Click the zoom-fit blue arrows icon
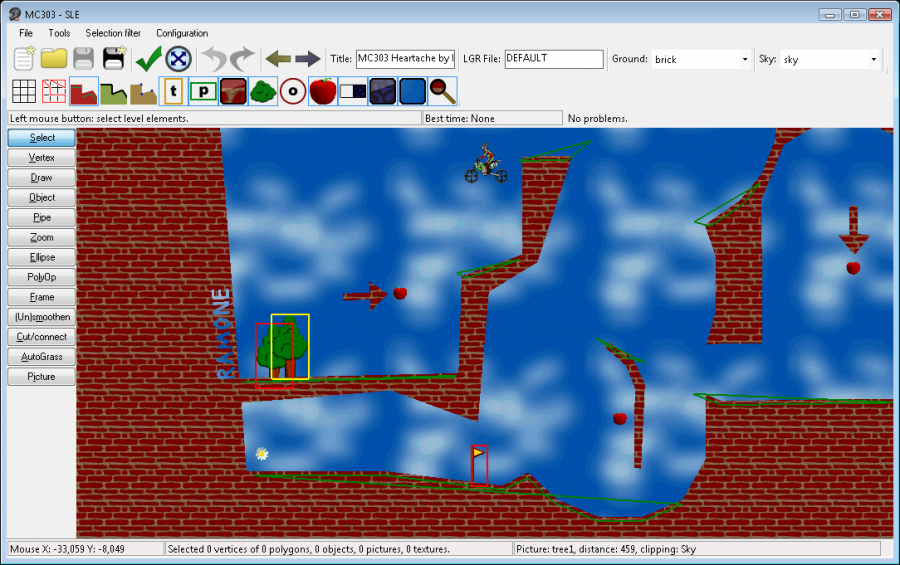This screenshot has width=900, height=565. tap(178, 59)
